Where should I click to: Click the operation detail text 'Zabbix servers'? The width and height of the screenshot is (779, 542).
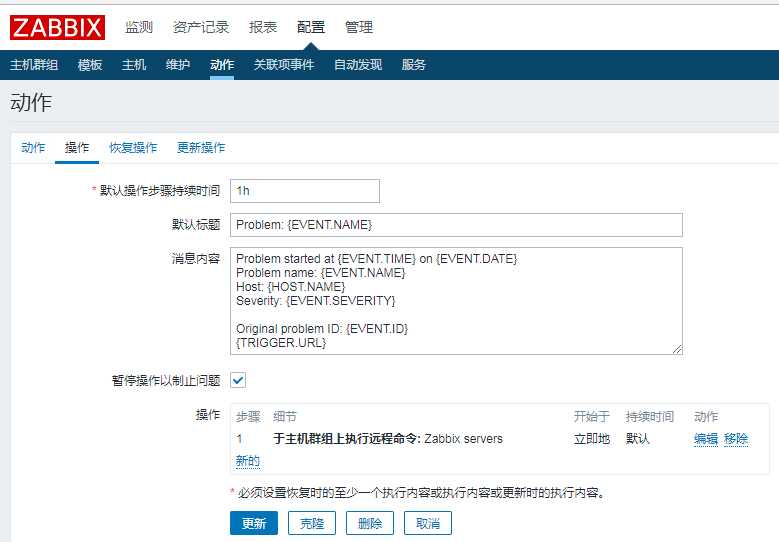click(463, 439)
